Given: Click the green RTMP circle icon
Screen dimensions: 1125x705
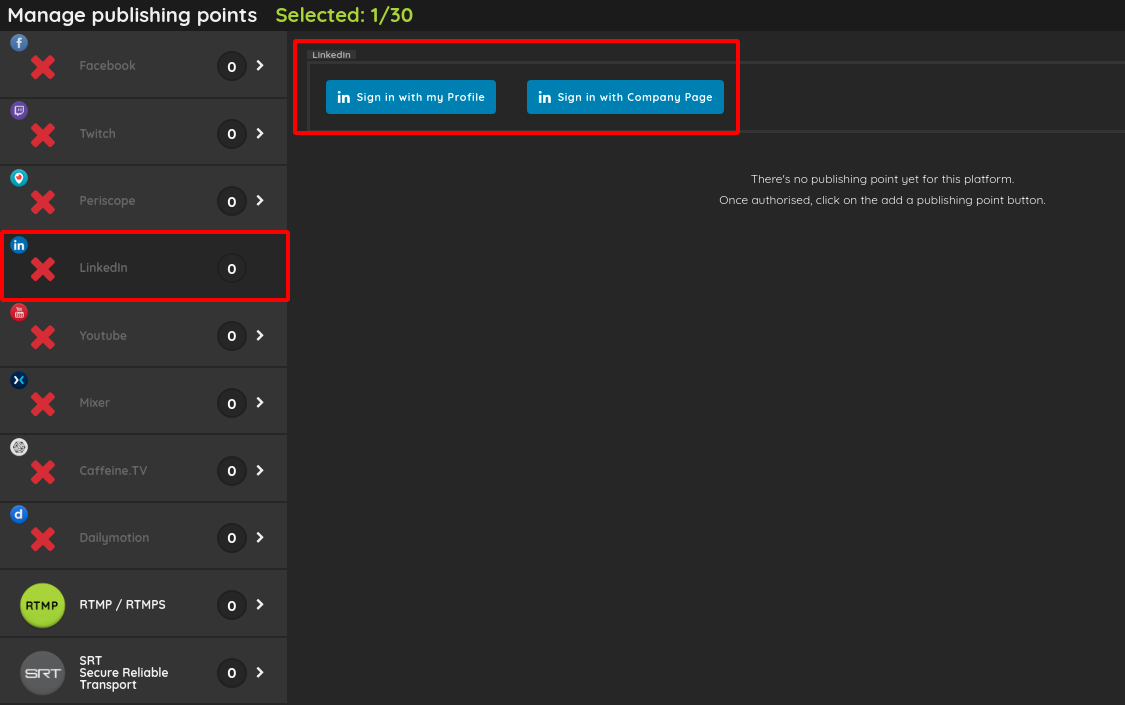Looking at the screenshot, I should 42,605.
